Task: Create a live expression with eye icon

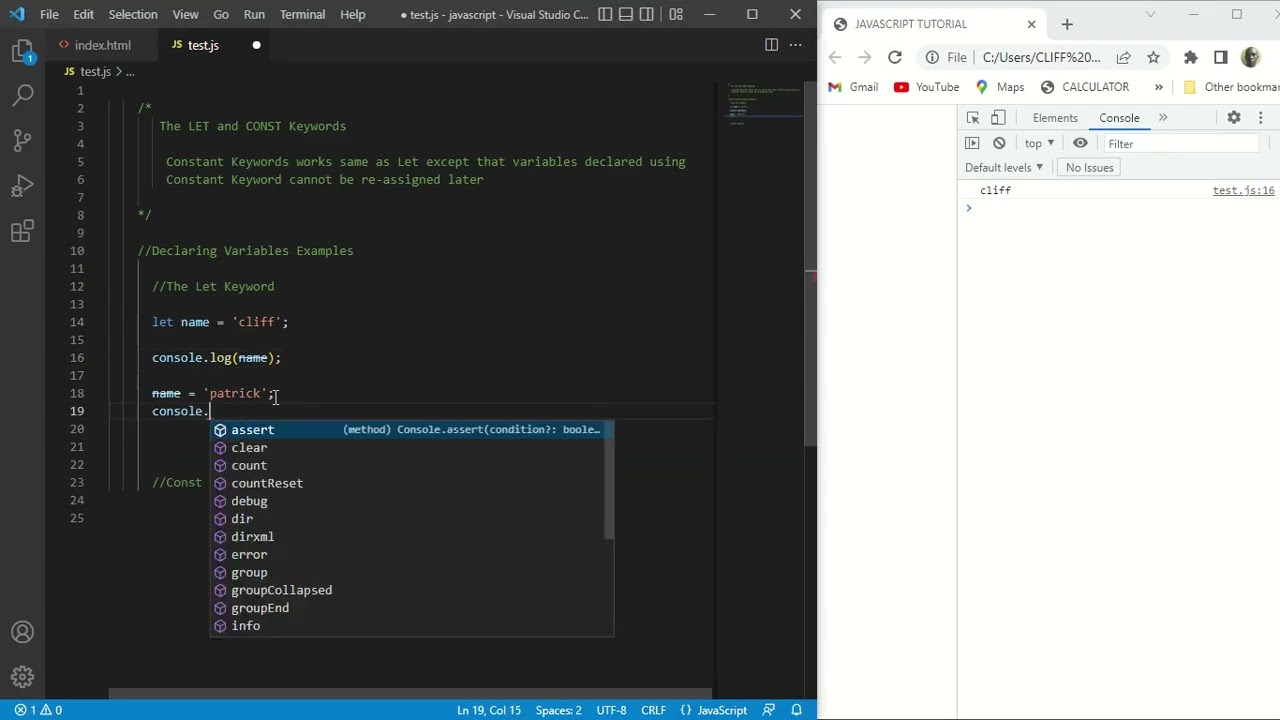Action: 1080,144
